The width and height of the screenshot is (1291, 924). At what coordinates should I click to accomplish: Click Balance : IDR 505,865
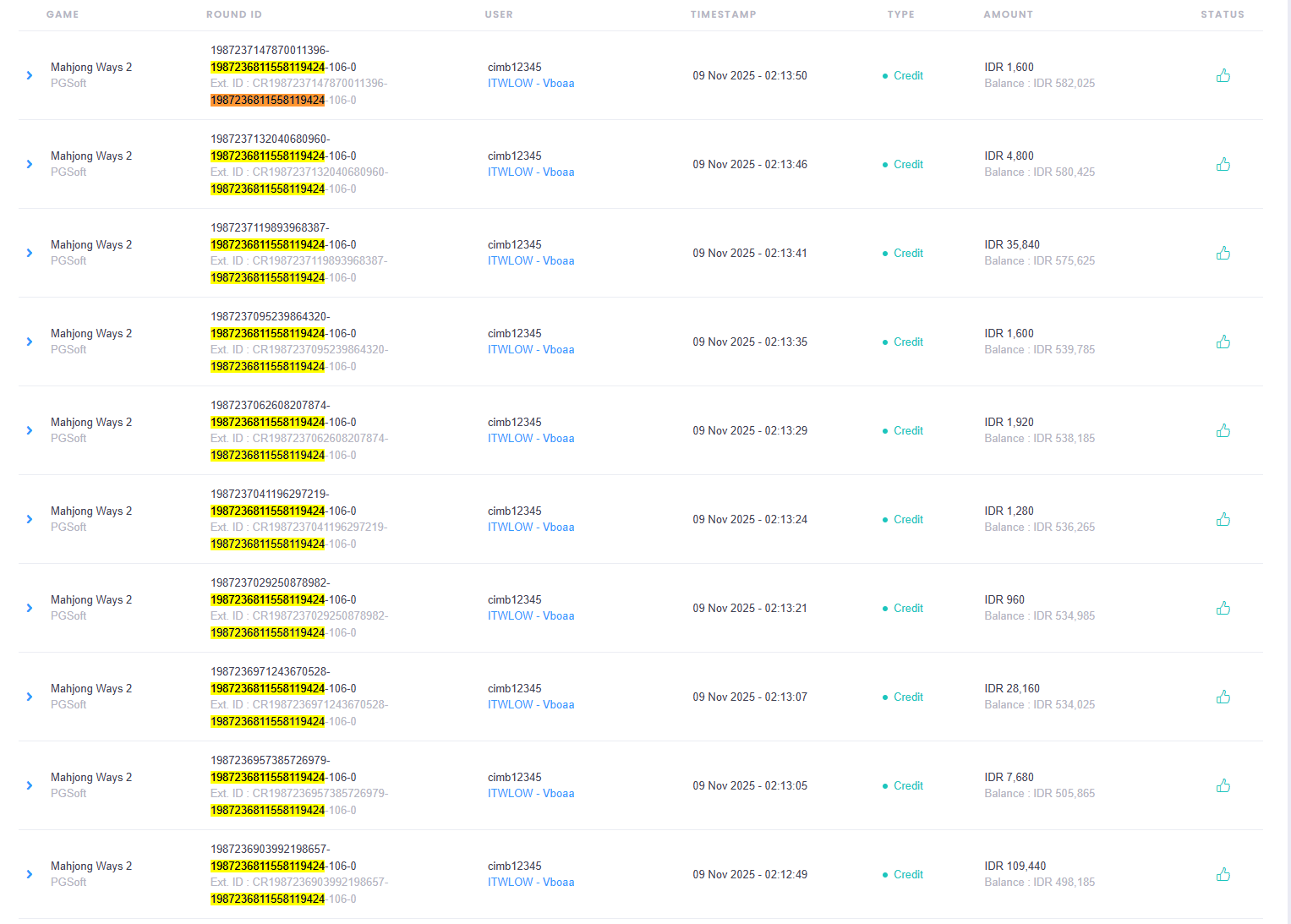(1040, 793)
